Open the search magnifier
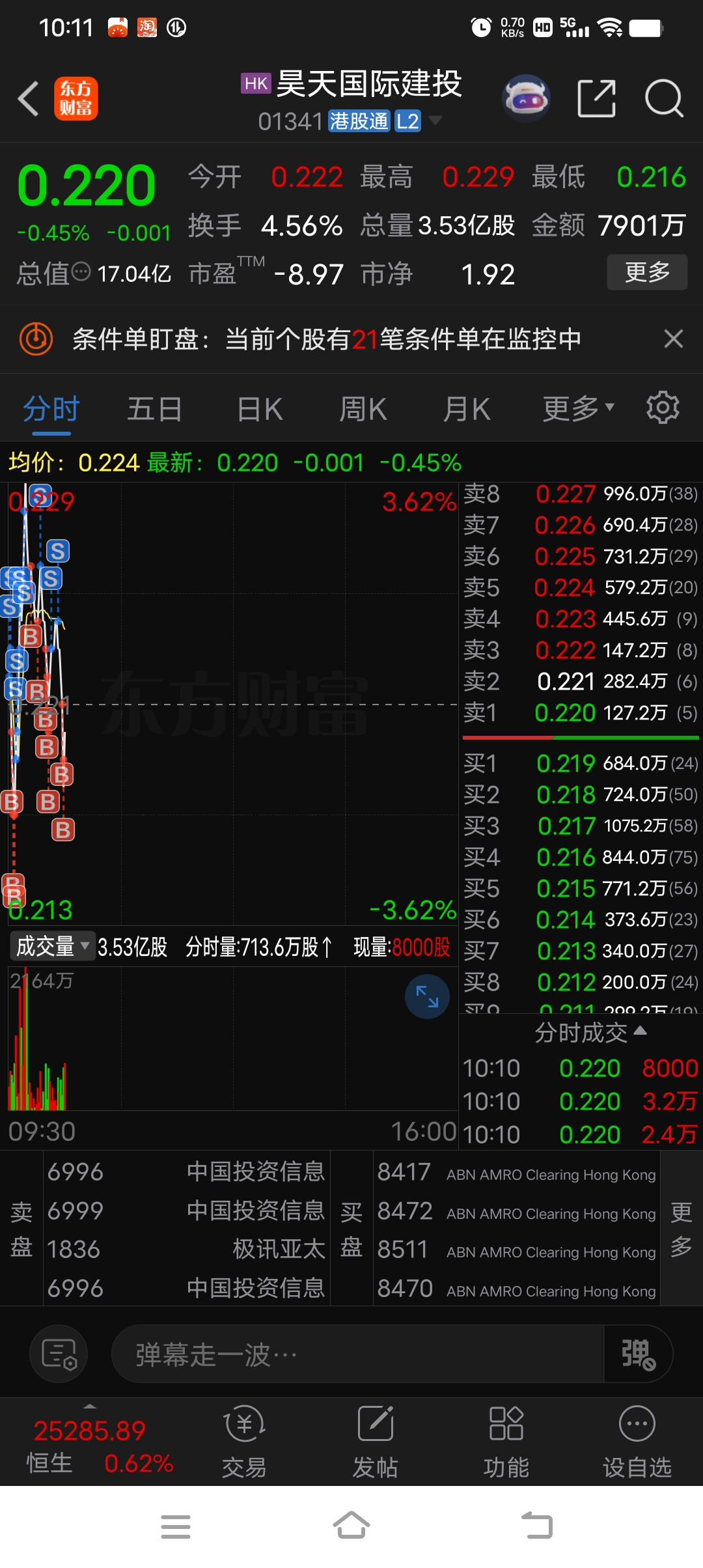The image size is (703, 1568). click(x=664, y=98)
